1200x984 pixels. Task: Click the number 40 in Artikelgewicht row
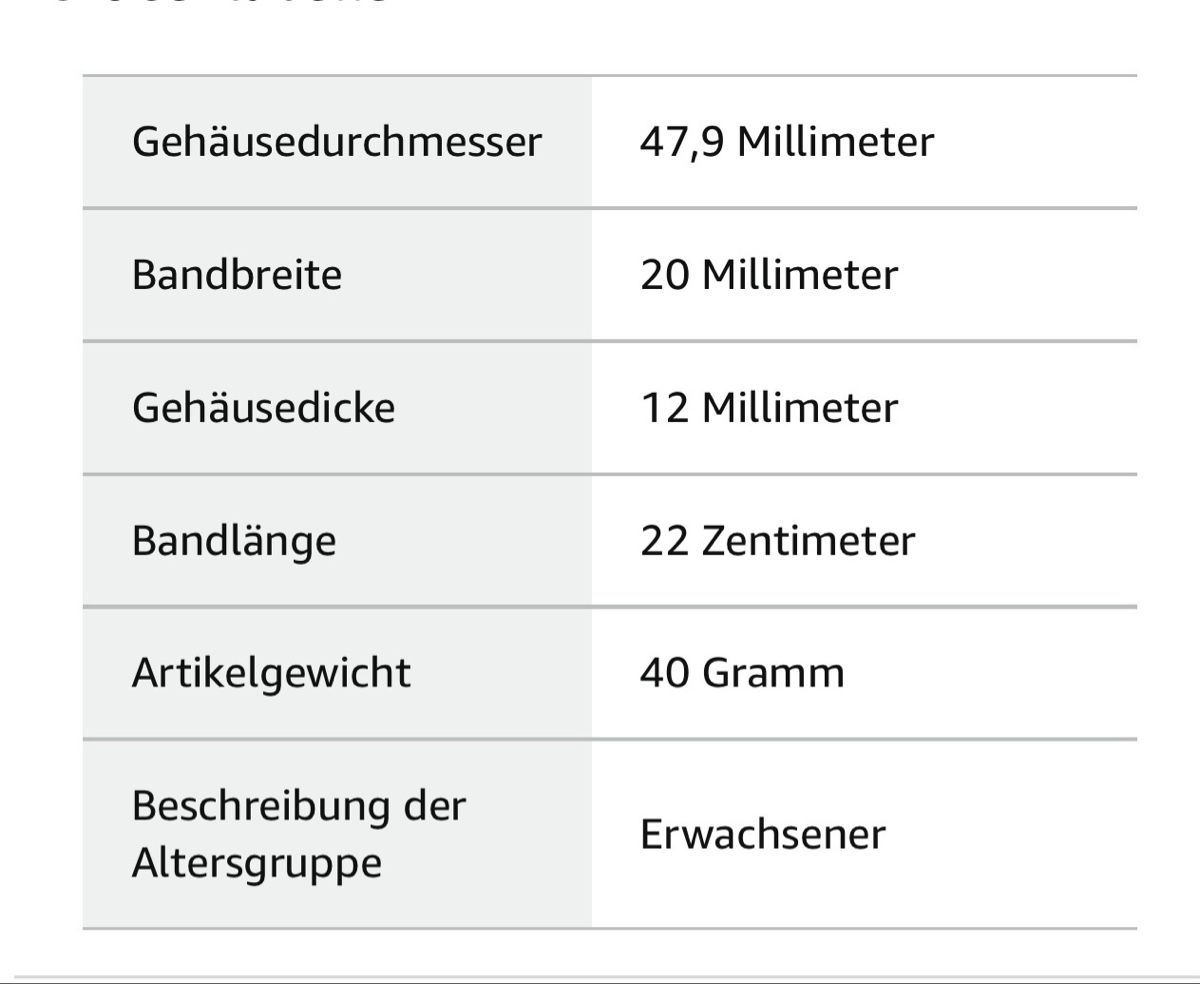(x=665, y=672)
